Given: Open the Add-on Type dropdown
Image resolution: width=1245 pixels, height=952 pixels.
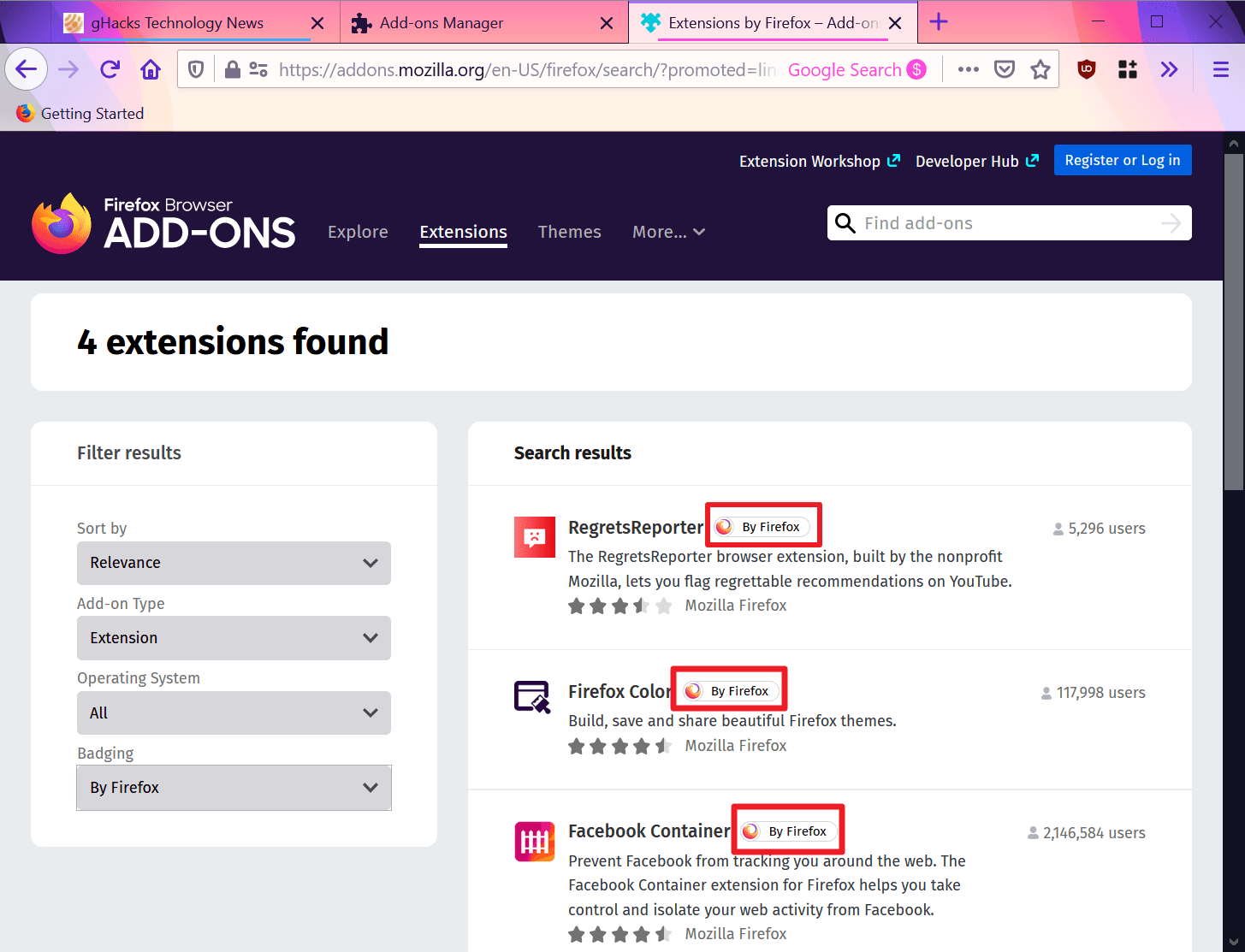Looking at the screenshot, I should point(234,638).
